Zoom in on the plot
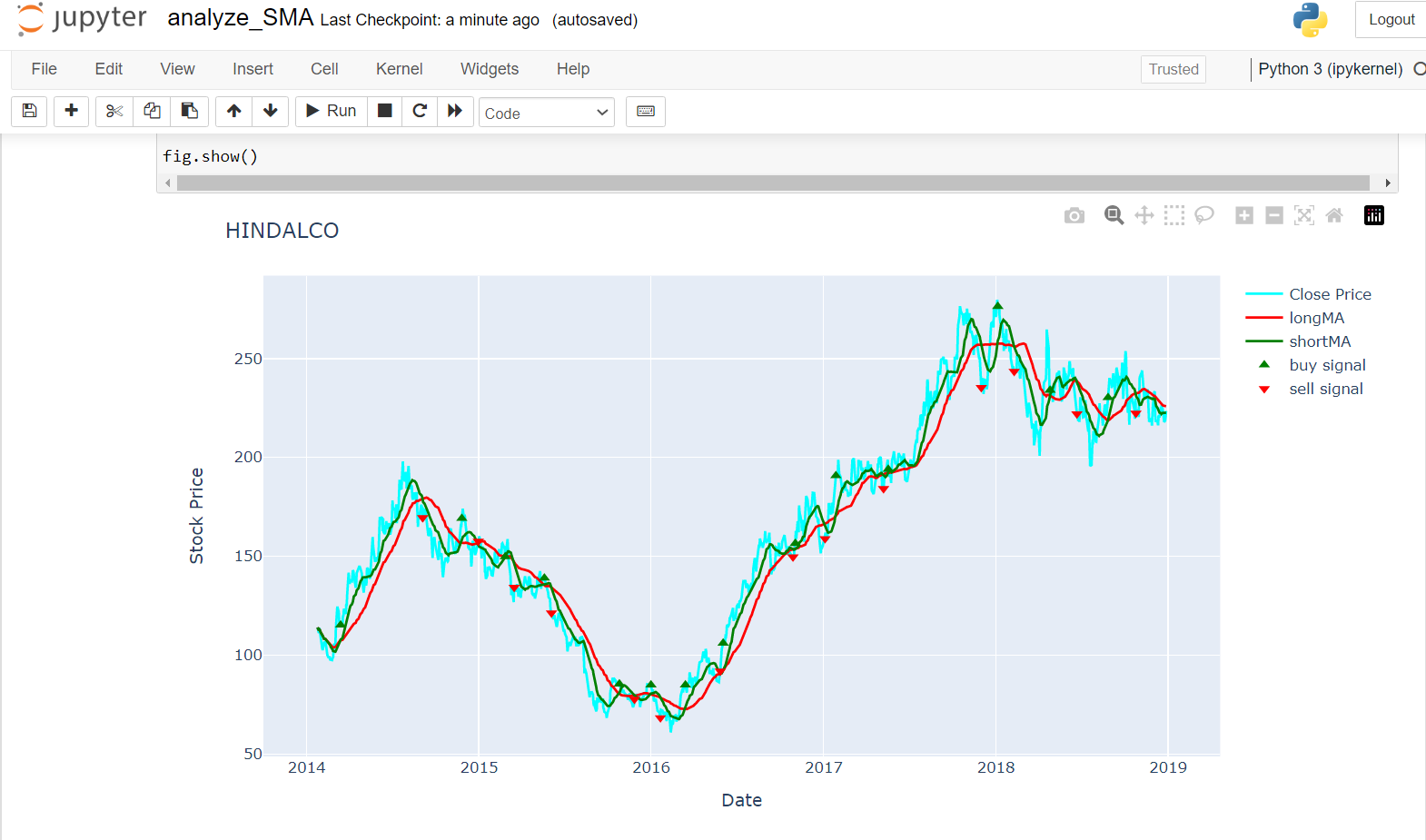The width and height of the screenshot is (1426, 840). (x=1244, y=215)
